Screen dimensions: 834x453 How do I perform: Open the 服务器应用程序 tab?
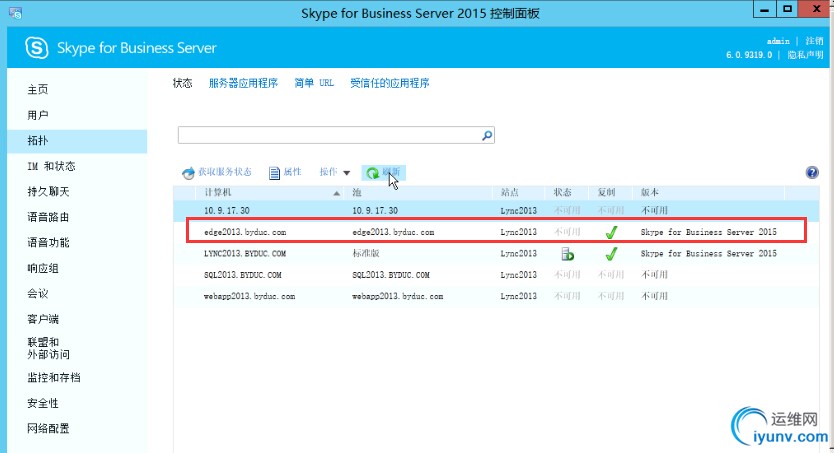pos(243,83)
